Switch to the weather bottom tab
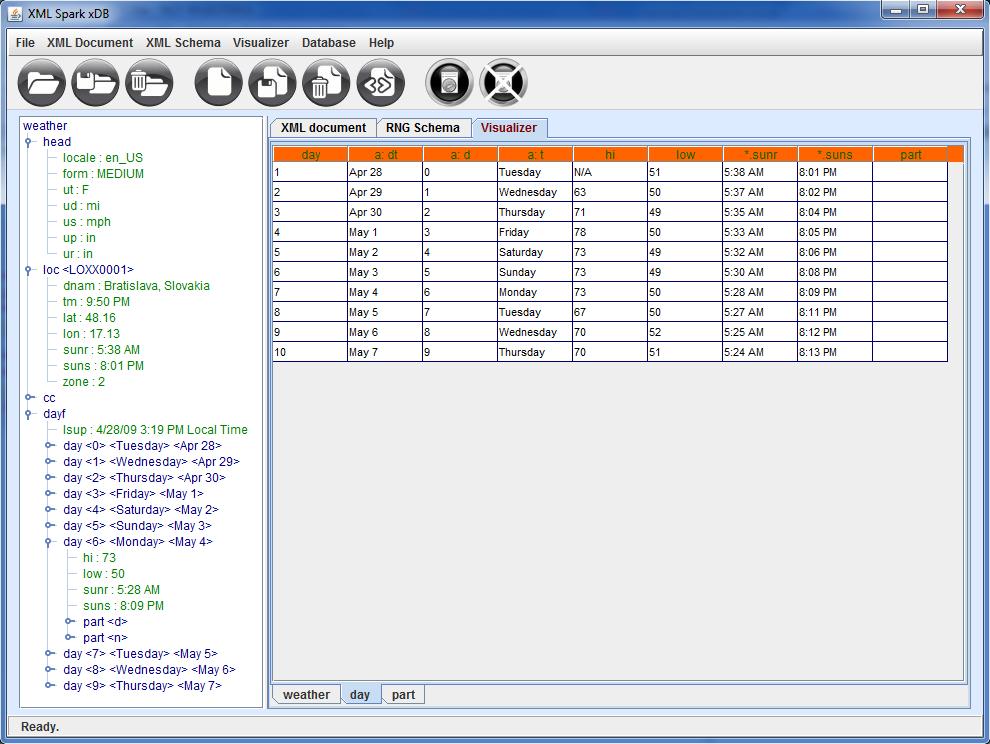Image resolution: width=990 pixels, height=744 pixels. [x=306, y=695]
